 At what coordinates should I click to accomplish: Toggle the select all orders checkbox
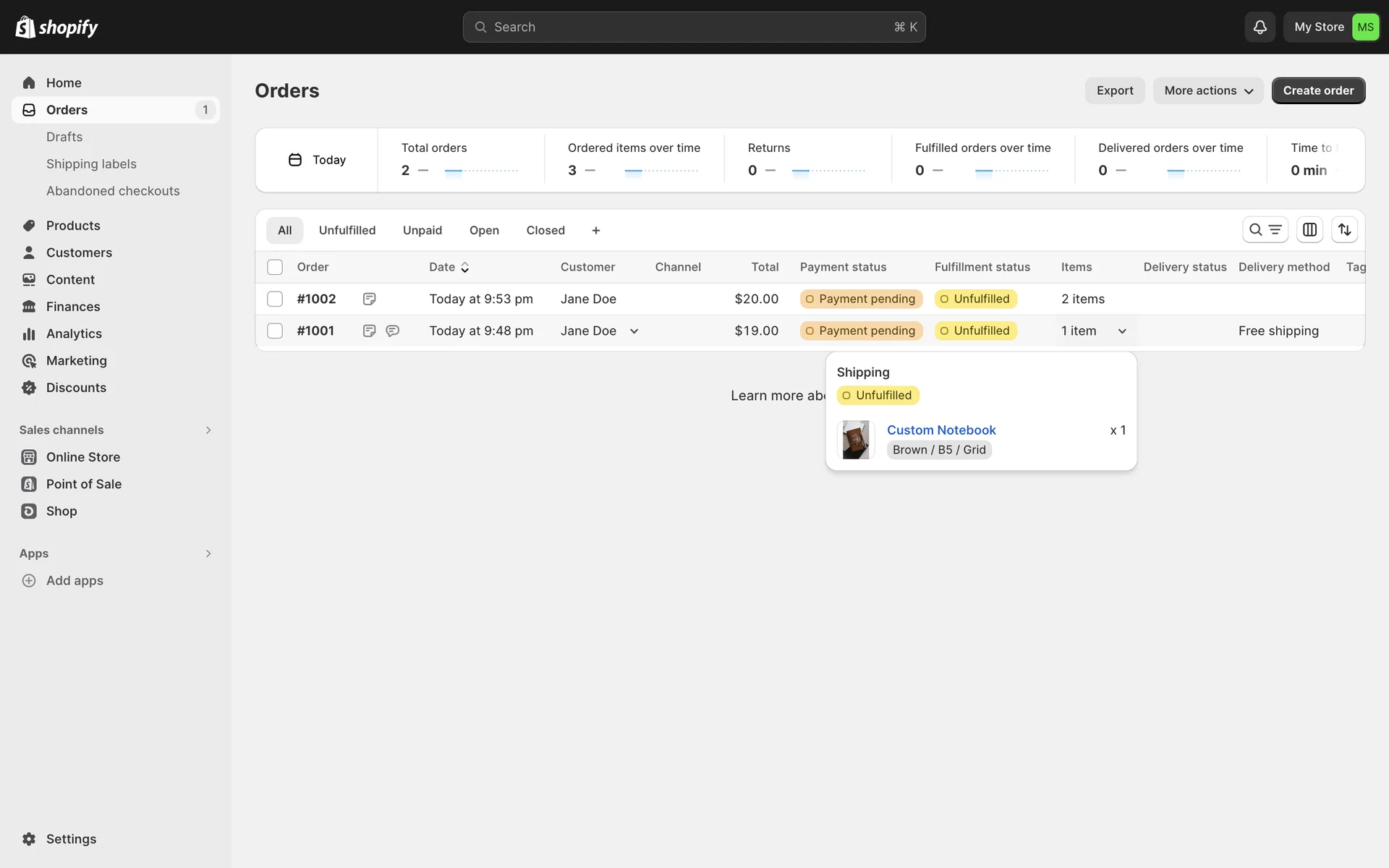pos(275,267)
